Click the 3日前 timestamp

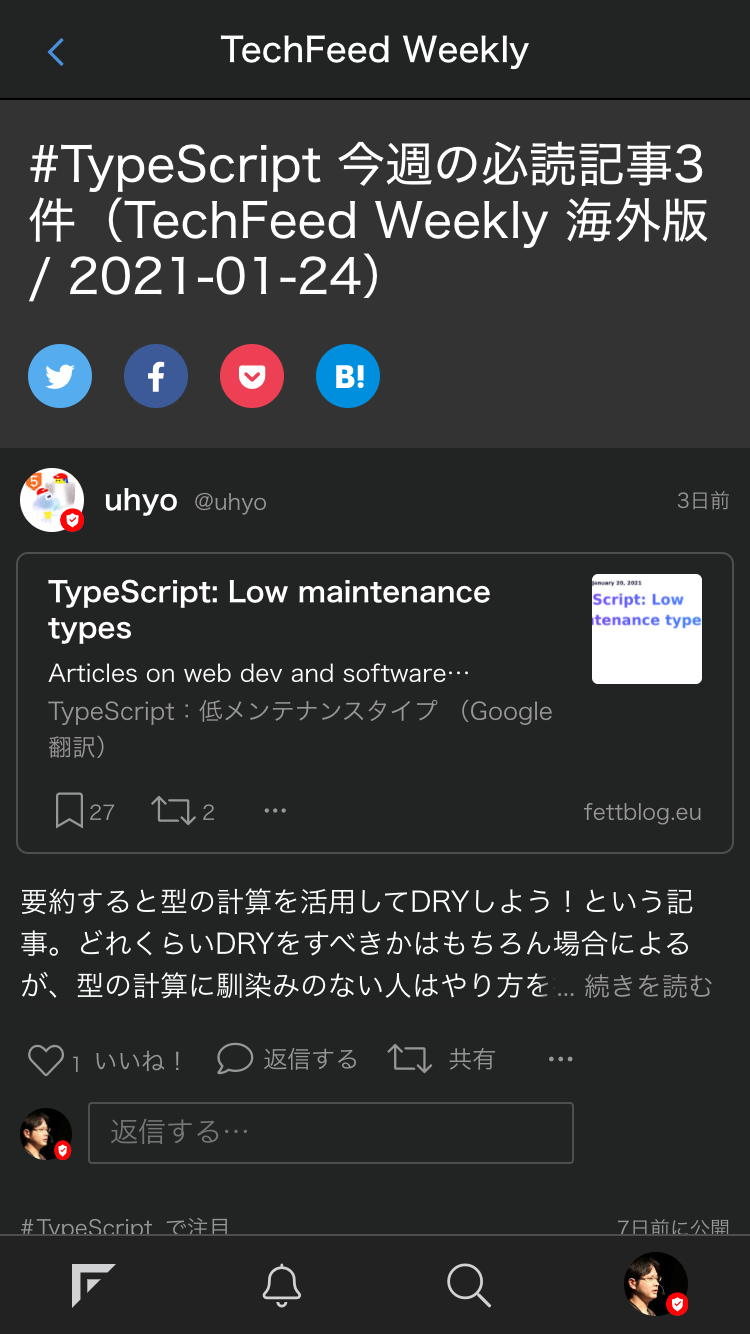click(703, 501)
